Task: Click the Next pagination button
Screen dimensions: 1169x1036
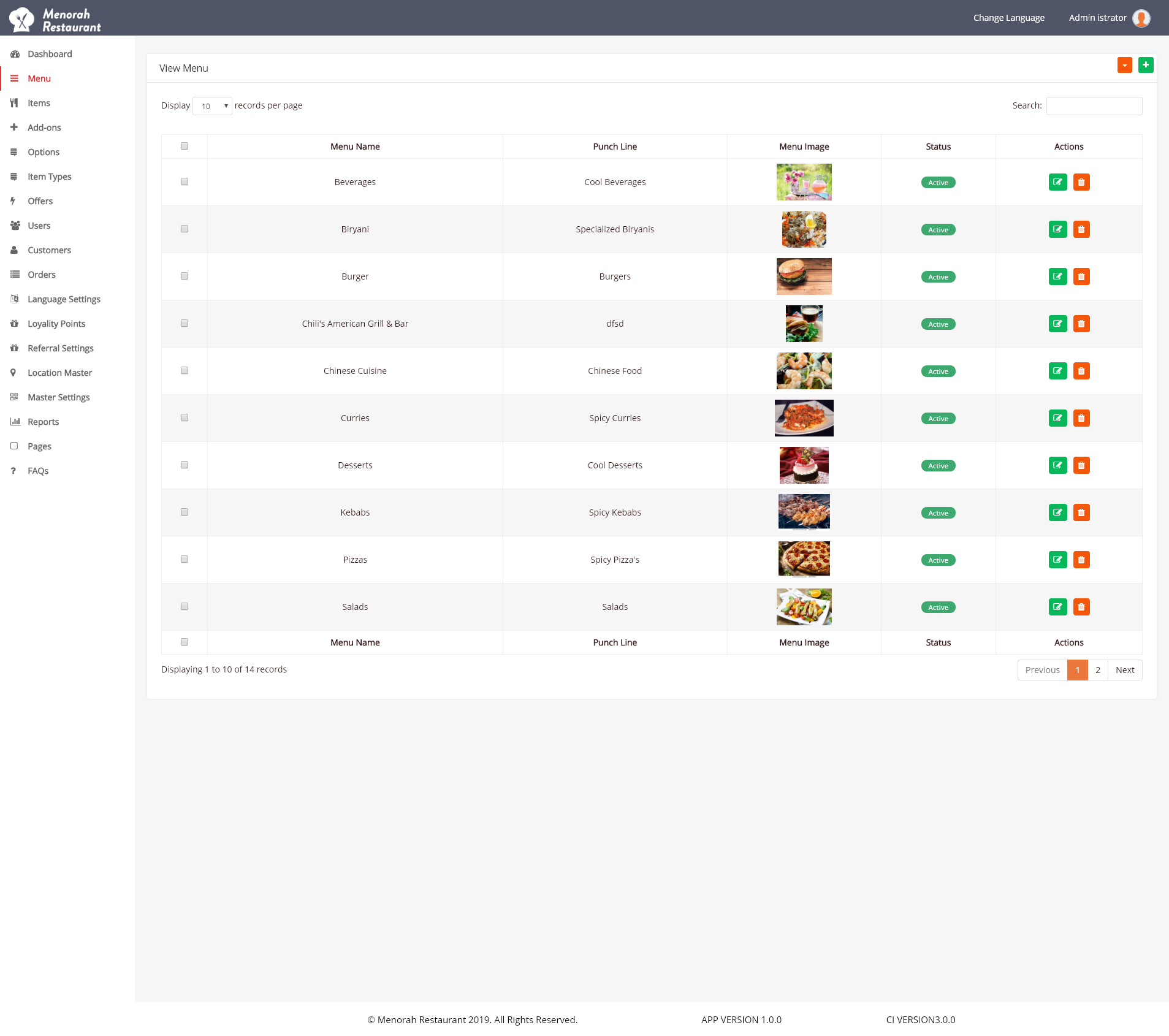Action: coord(1125,670)
